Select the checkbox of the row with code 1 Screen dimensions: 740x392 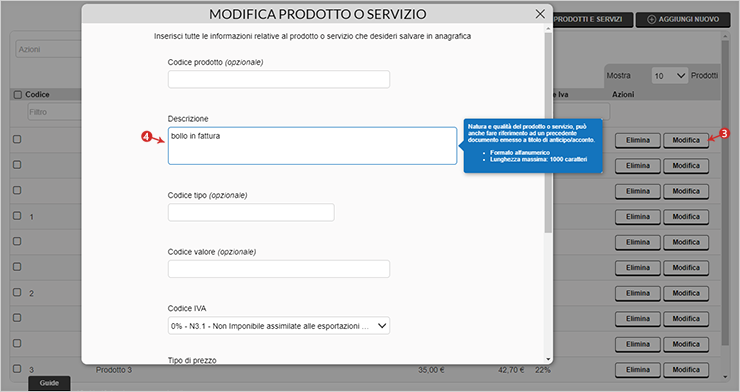point(17,216)
